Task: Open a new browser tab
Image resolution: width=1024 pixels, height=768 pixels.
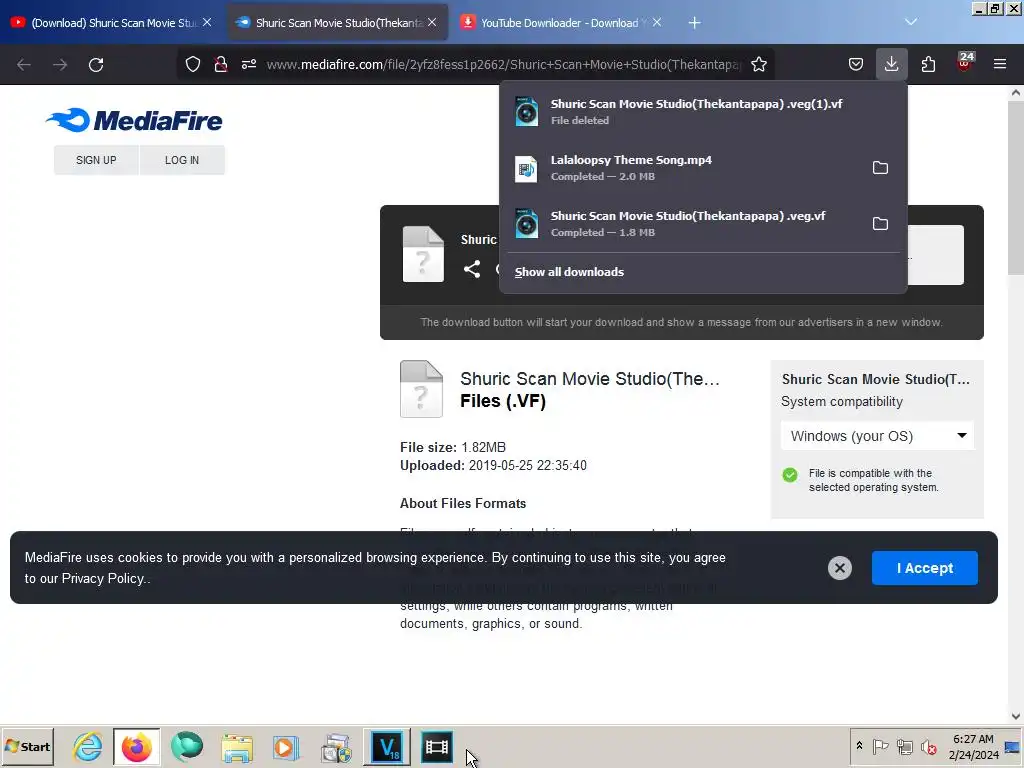Action: [x=694, y=23]
